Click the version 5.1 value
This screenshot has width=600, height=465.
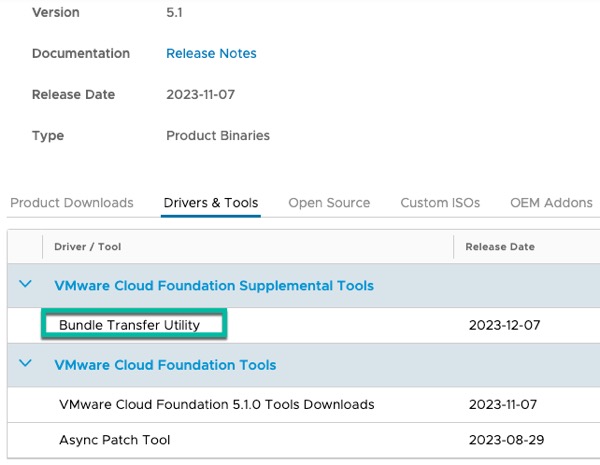coord(177,13)
